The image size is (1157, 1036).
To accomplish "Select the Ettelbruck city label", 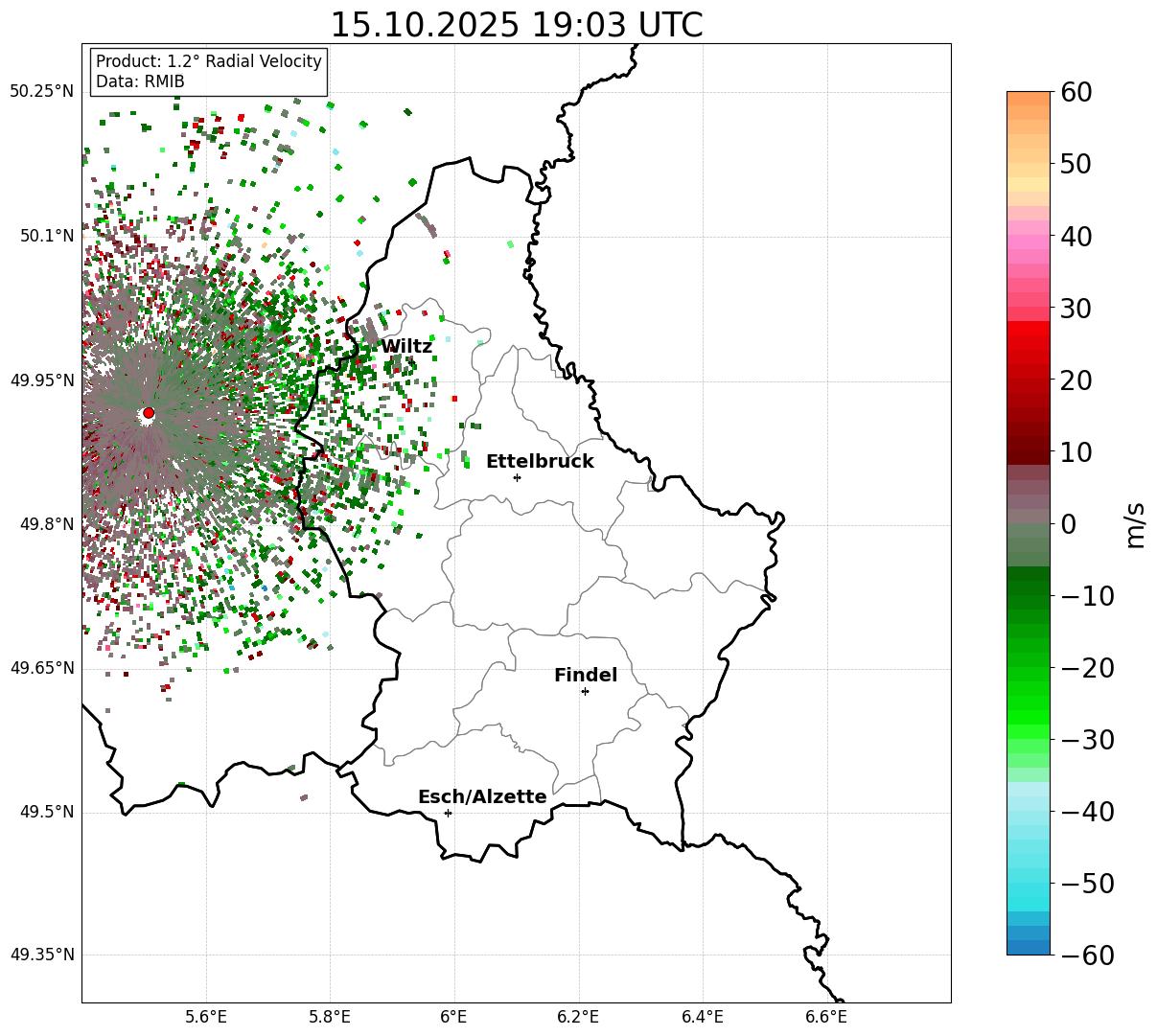I will coord(540,462).
